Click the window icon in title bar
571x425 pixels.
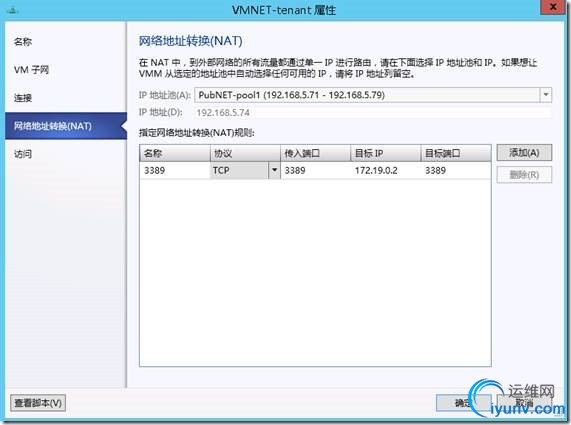[x=12, y=10]
